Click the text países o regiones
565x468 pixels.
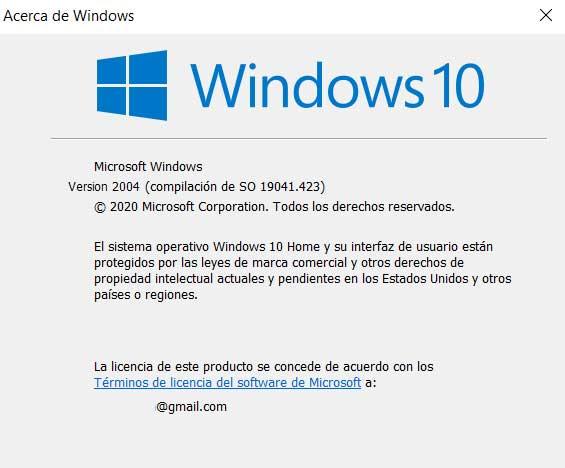coord(146,295)
